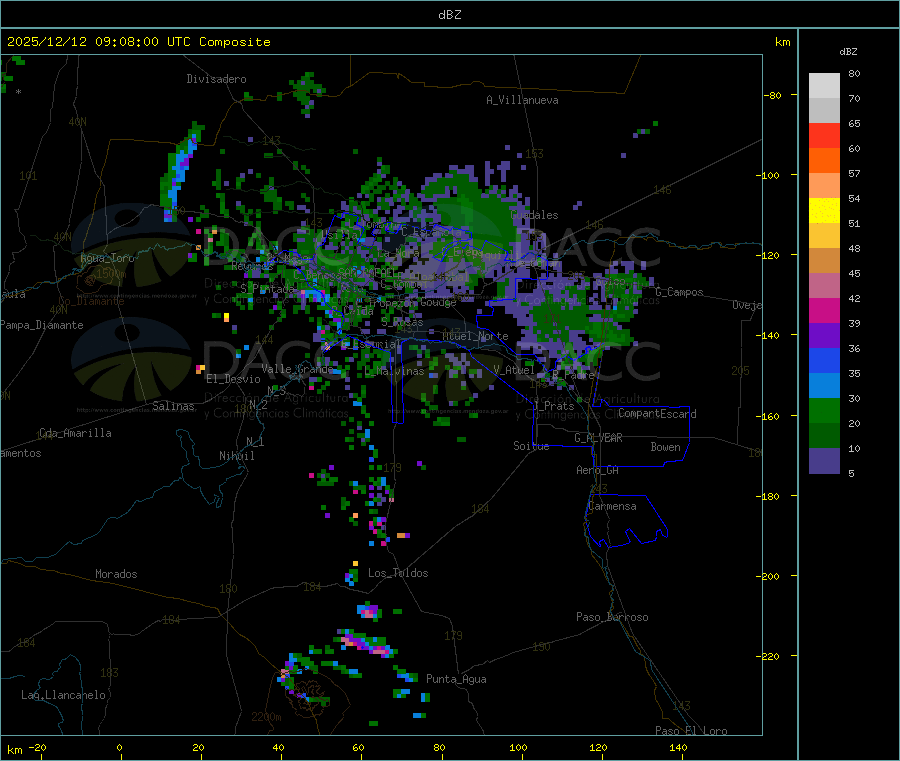Click the Los_Toldos place label
The width and height of the screenshot is (900, 761).
398,573
